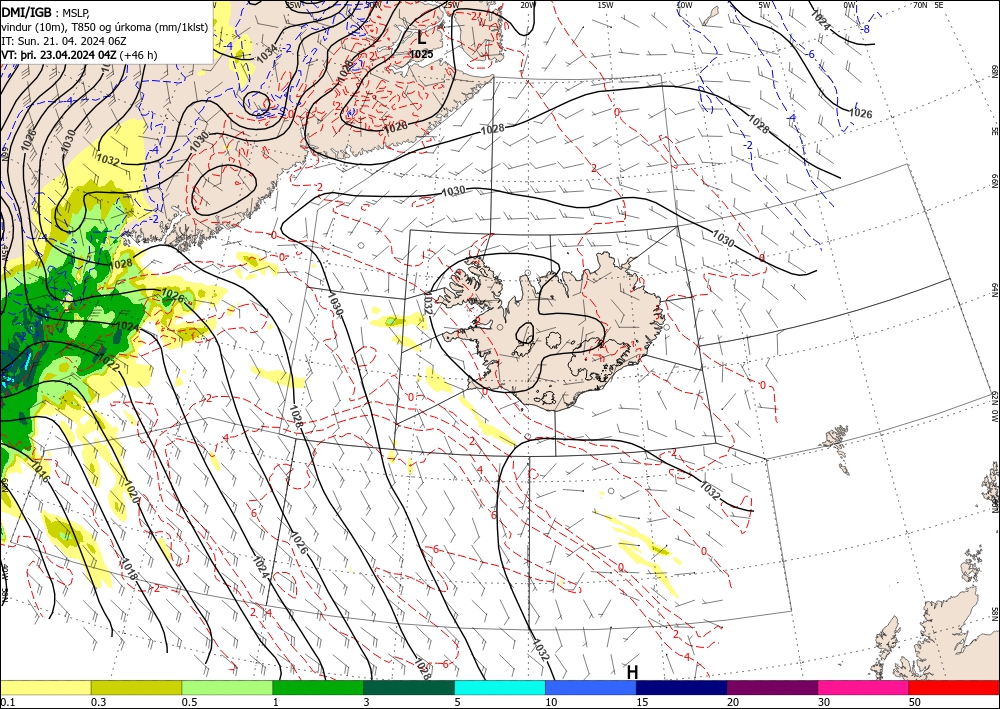Click the "1016" isobar label
Screen dimensions: 1000x709
pyautogui.click(x=39, y=471)
